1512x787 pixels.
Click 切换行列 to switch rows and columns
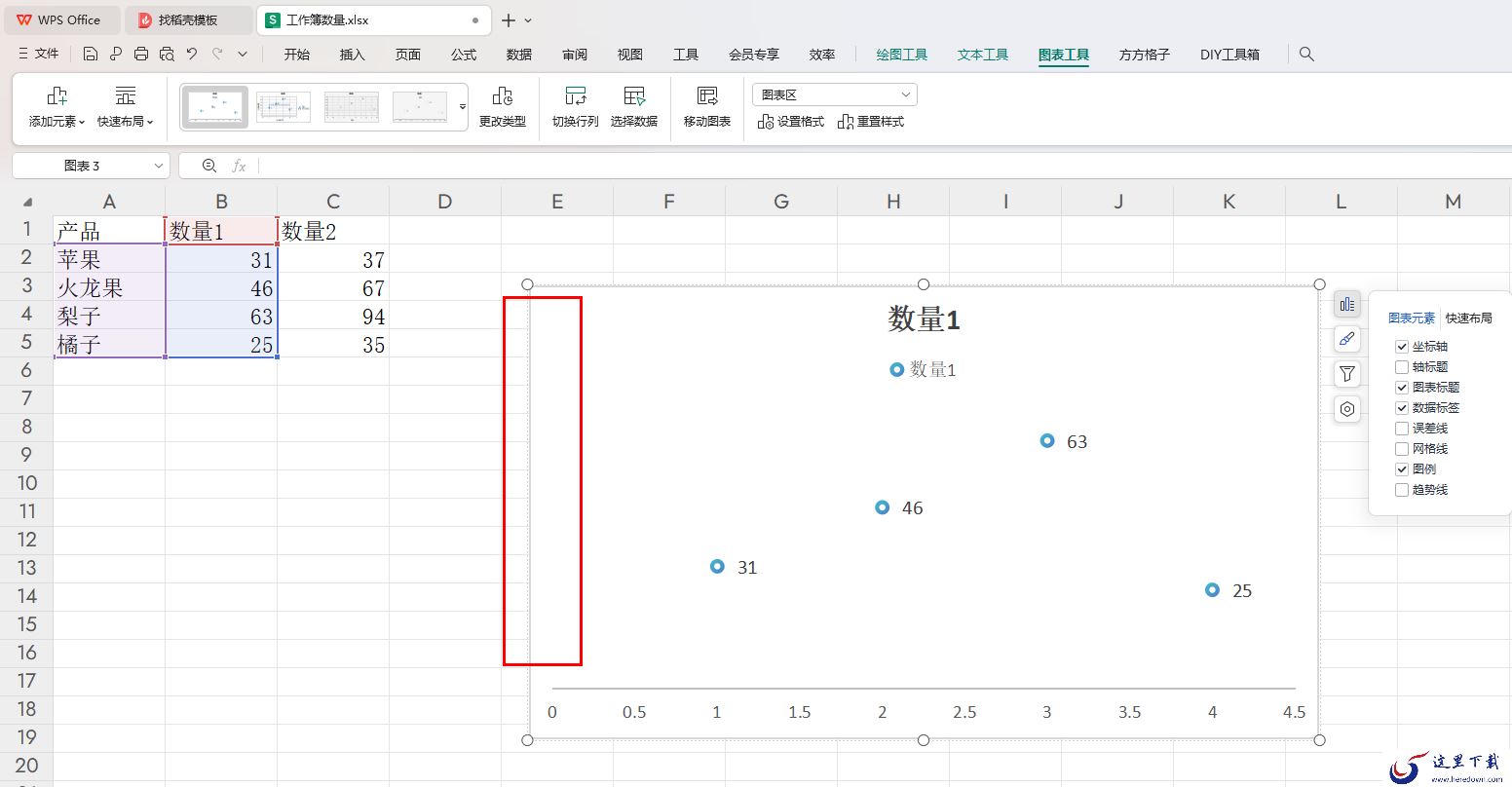point(576,107)
